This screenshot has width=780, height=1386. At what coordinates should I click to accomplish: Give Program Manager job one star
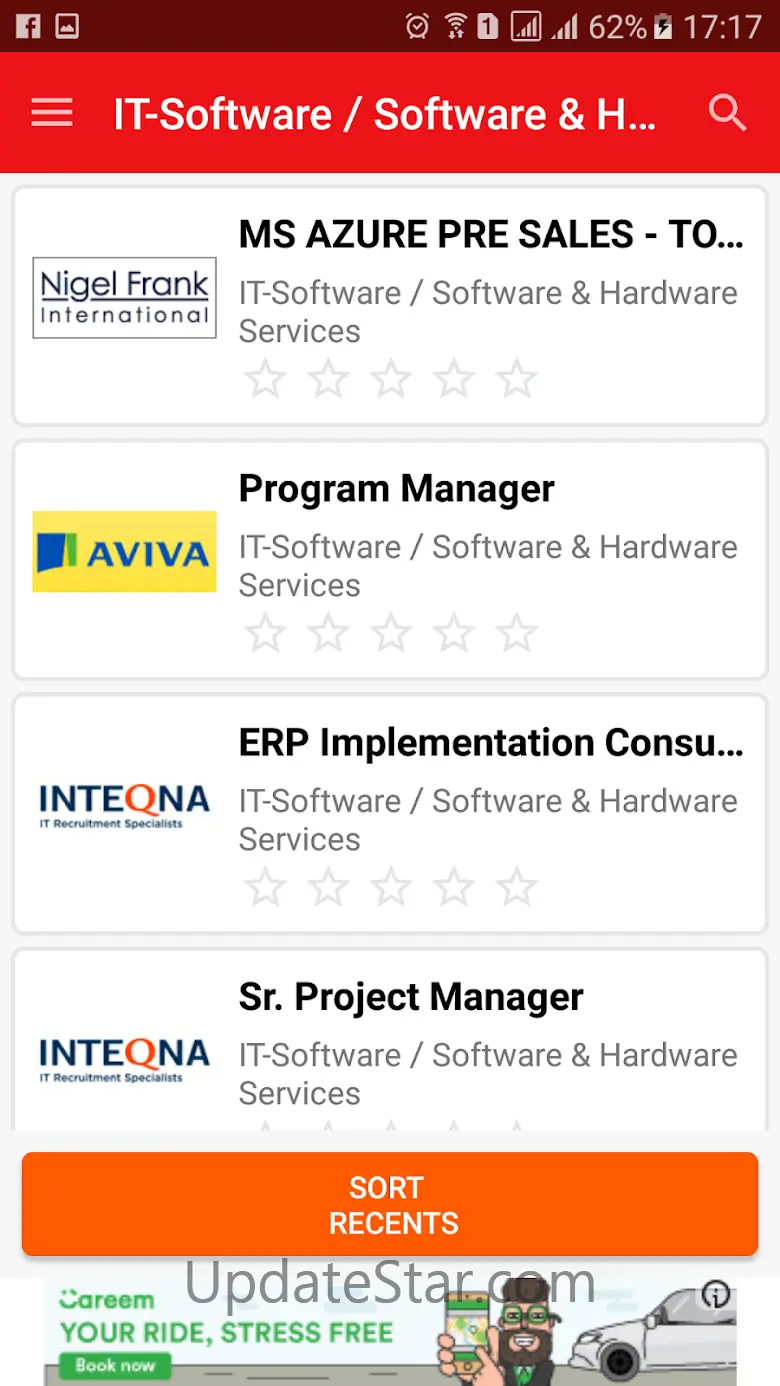(x=265, y=633)
